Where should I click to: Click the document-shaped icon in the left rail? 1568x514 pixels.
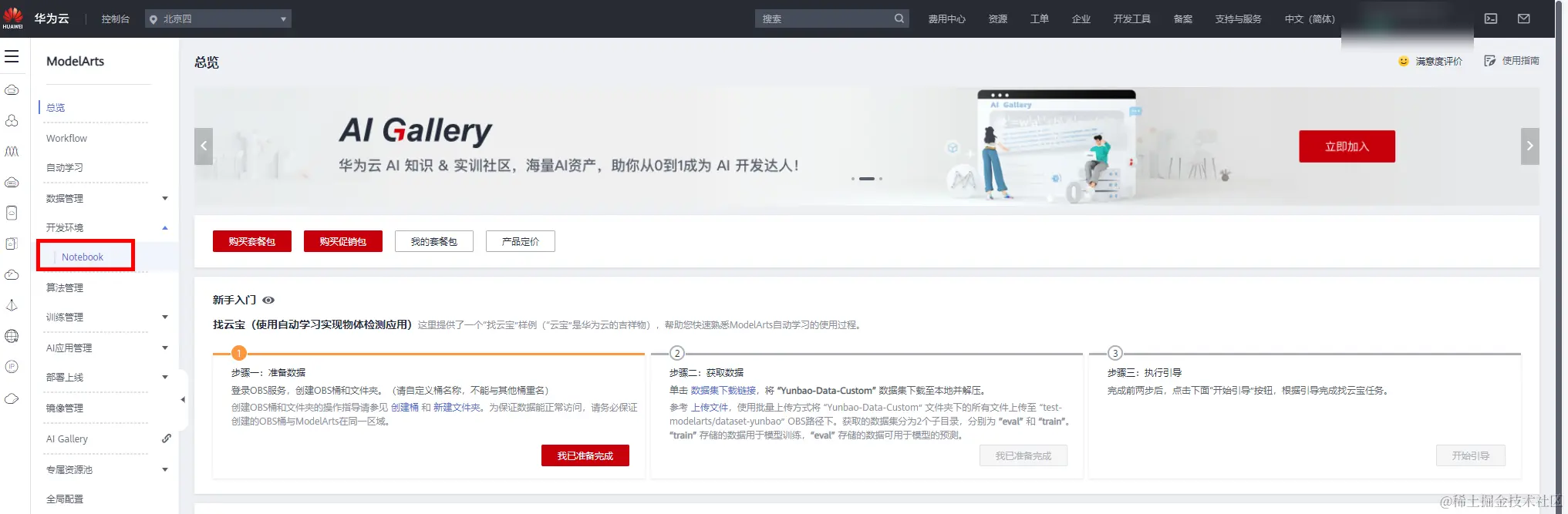pyautogui.click(x=12, y=213)
